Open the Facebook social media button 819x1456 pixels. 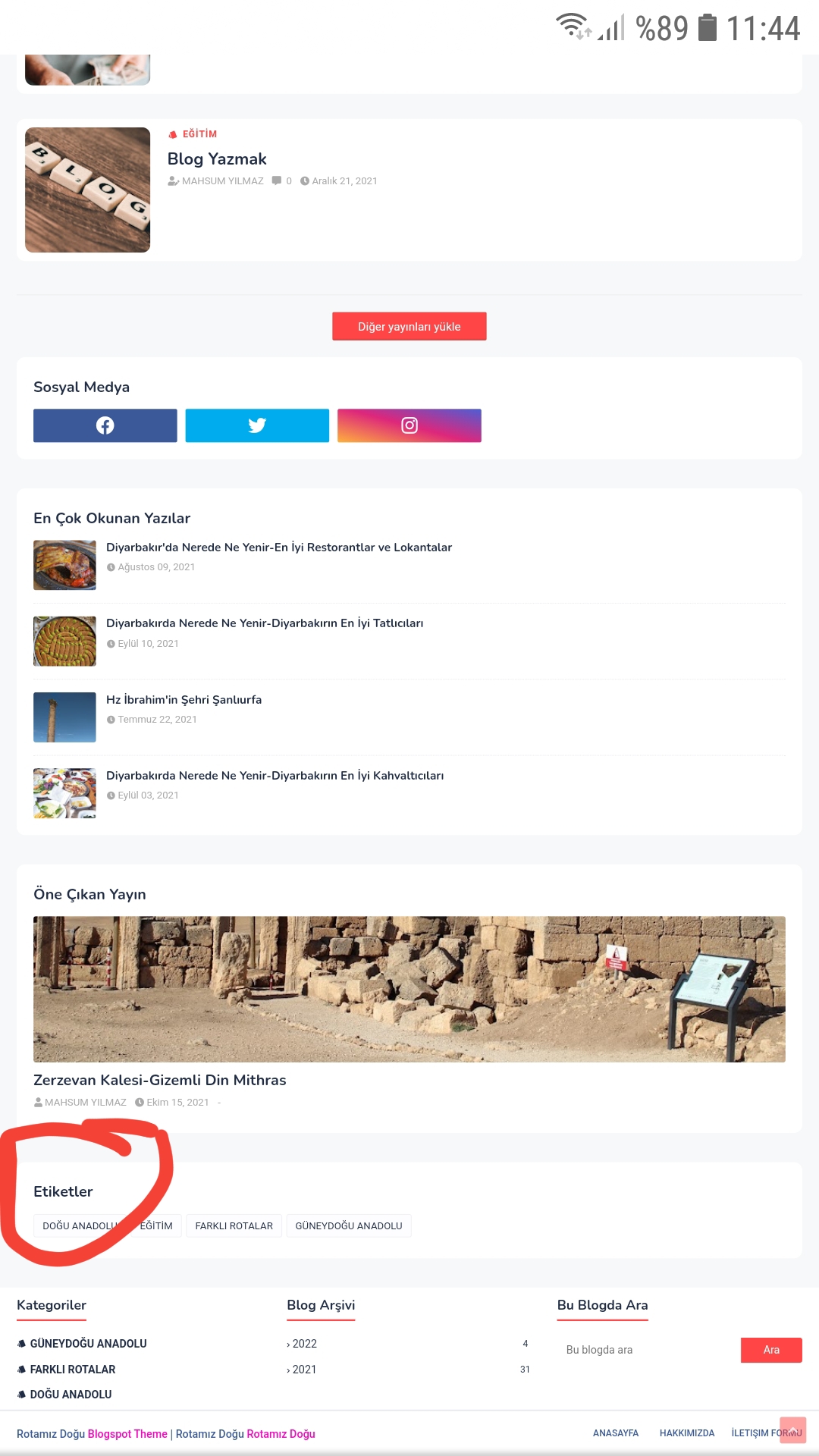click(x=105, y=425)
